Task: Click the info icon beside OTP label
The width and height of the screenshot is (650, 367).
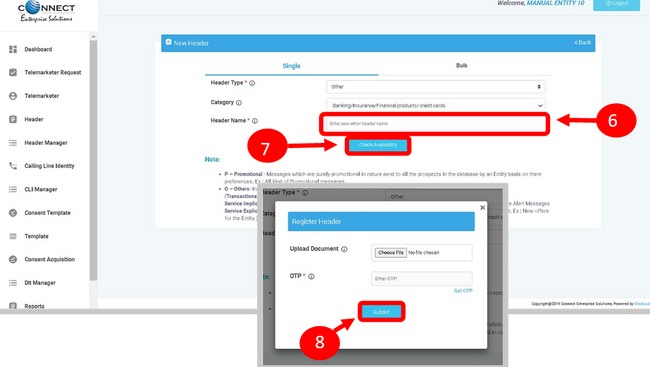Action: 311,276
